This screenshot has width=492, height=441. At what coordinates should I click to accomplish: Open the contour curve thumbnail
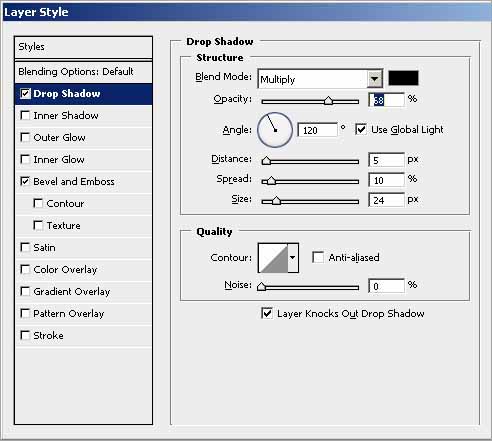(273, 258)
